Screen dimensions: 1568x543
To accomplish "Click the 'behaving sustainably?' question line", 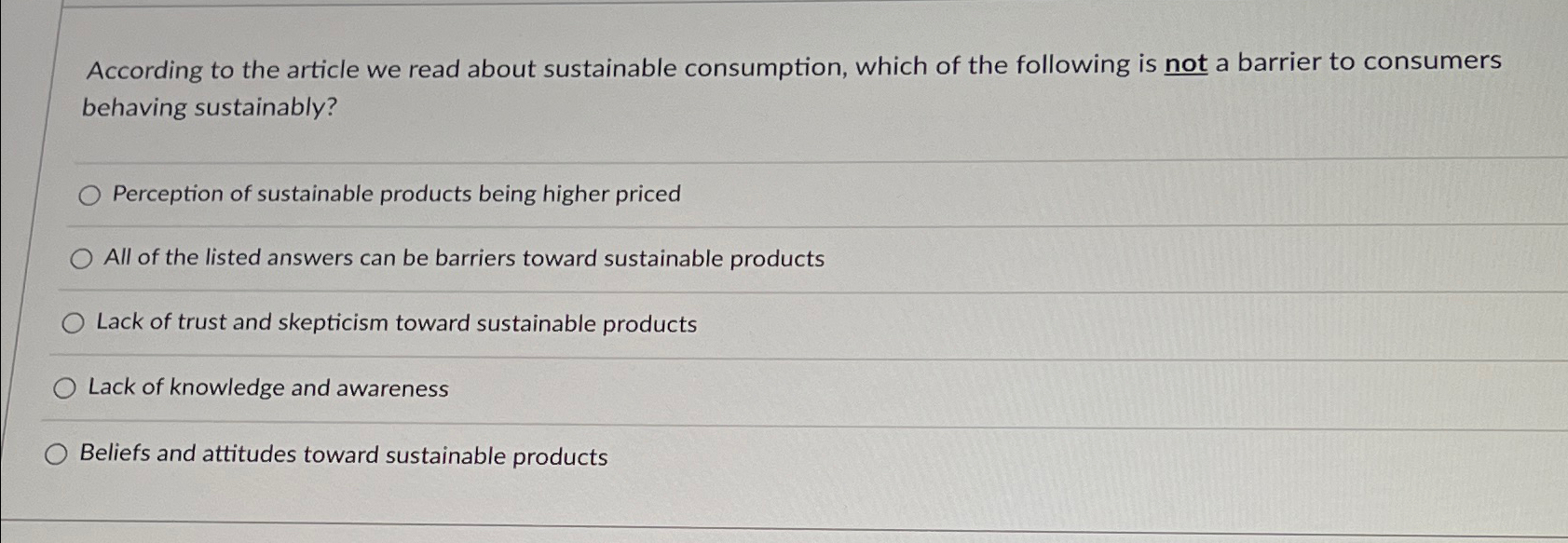I will tap(209, 107).
